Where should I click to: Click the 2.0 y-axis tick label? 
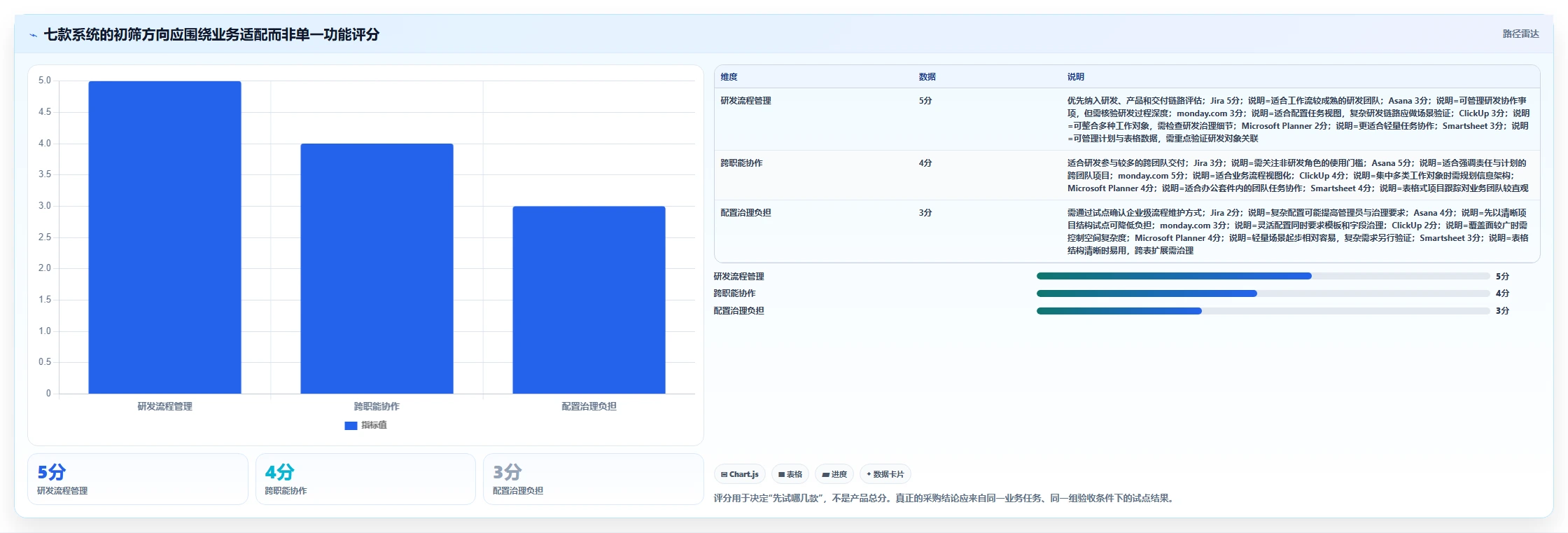click(x=45, y=268)
